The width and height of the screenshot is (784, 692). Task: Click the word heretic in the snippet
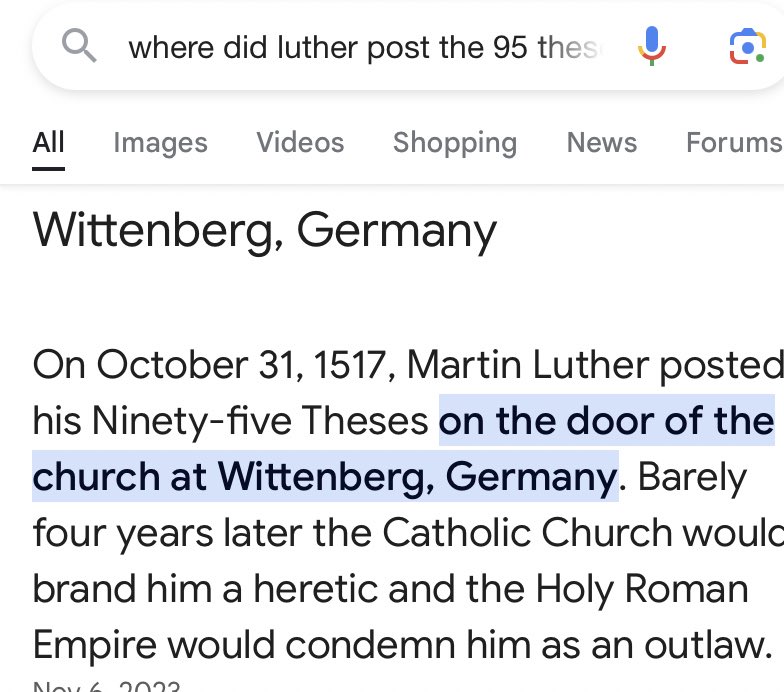pyautogui.click(x=316, y=589)
